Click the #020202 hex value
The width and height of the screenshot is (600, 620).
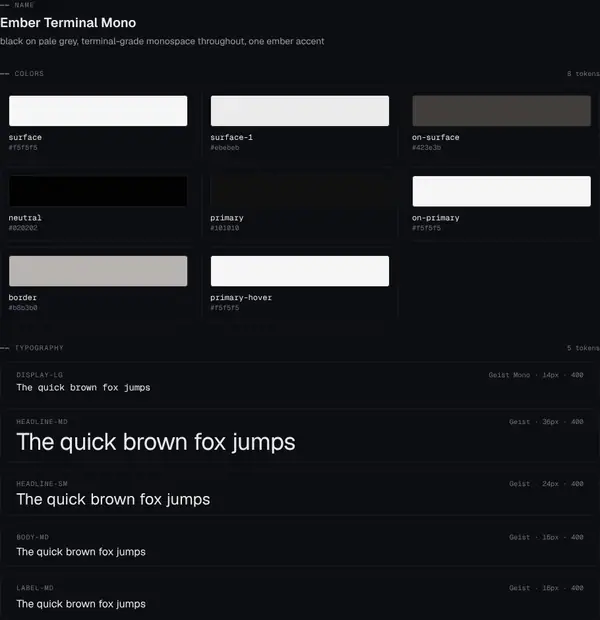pyautogui.click(x=23, y=228)
